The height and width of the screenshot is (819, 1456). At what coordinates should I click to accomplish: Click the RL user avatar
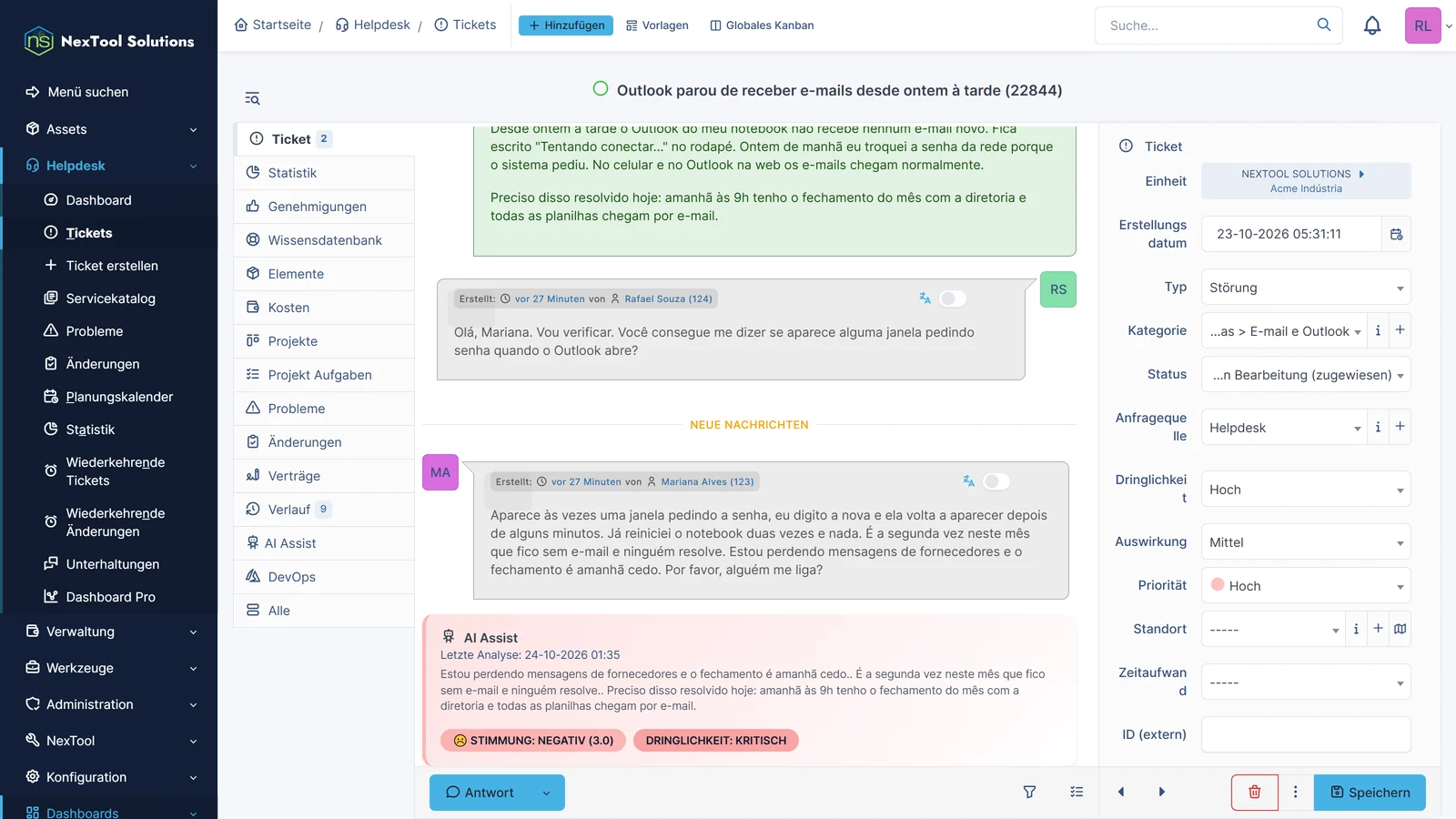(1422, 25)
